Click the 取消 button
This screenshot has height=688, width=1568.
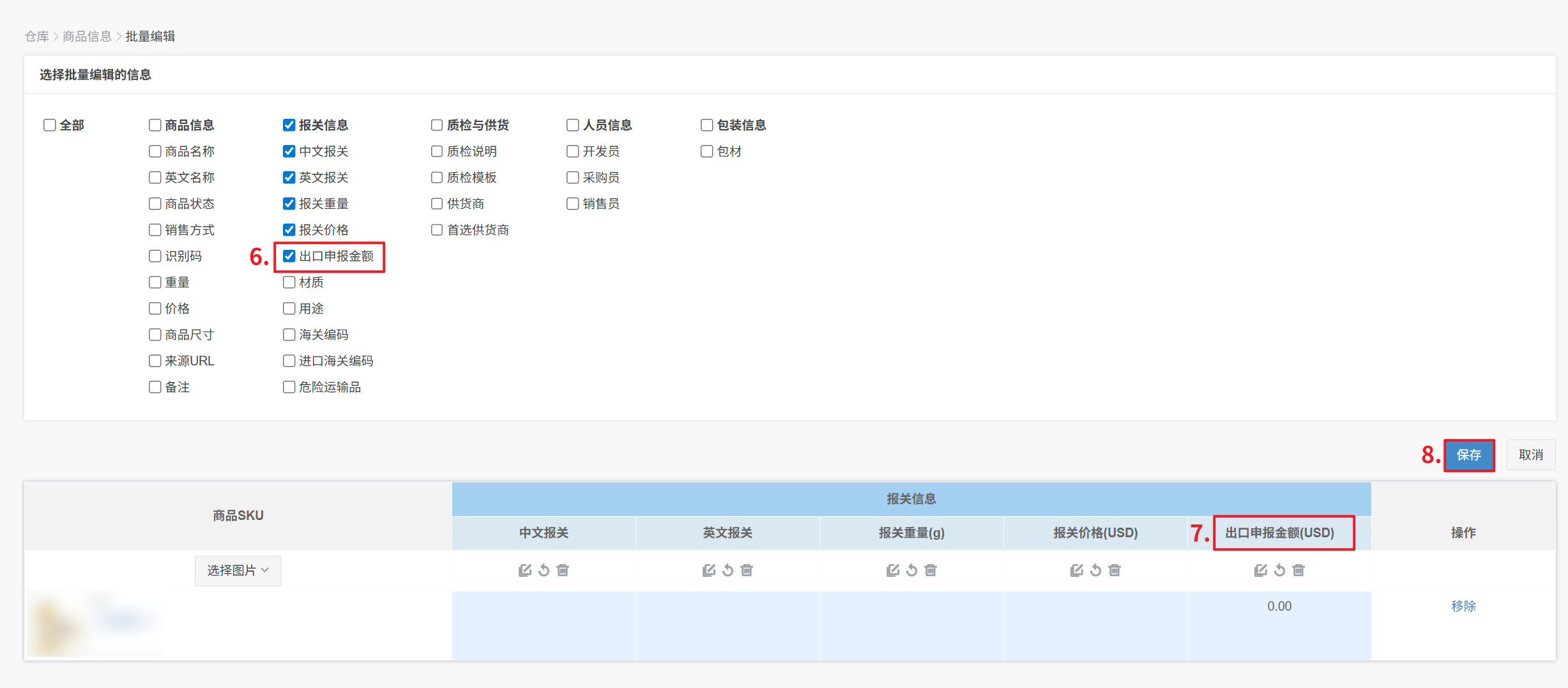1530,455
